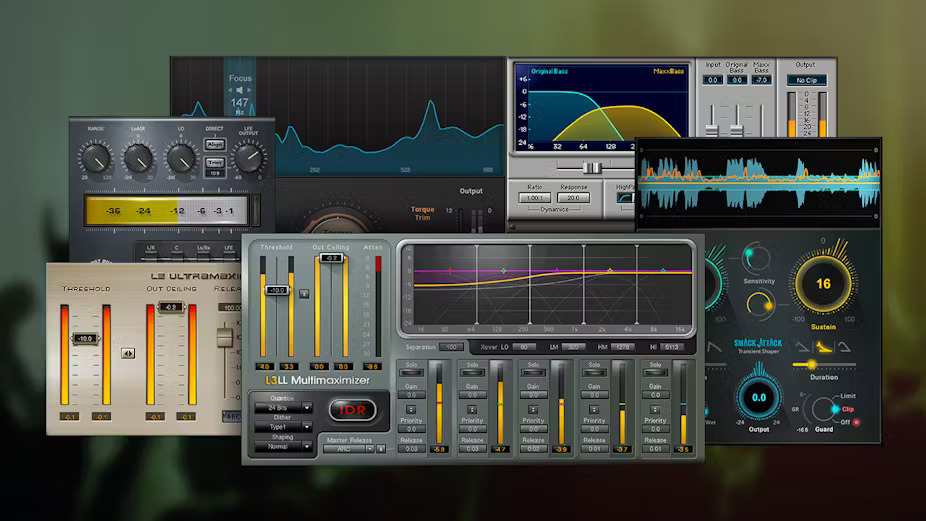The width and height of the screenshot is (926, 521).
Task: Click the Xover LO frequency field
Action: [525, 347]
